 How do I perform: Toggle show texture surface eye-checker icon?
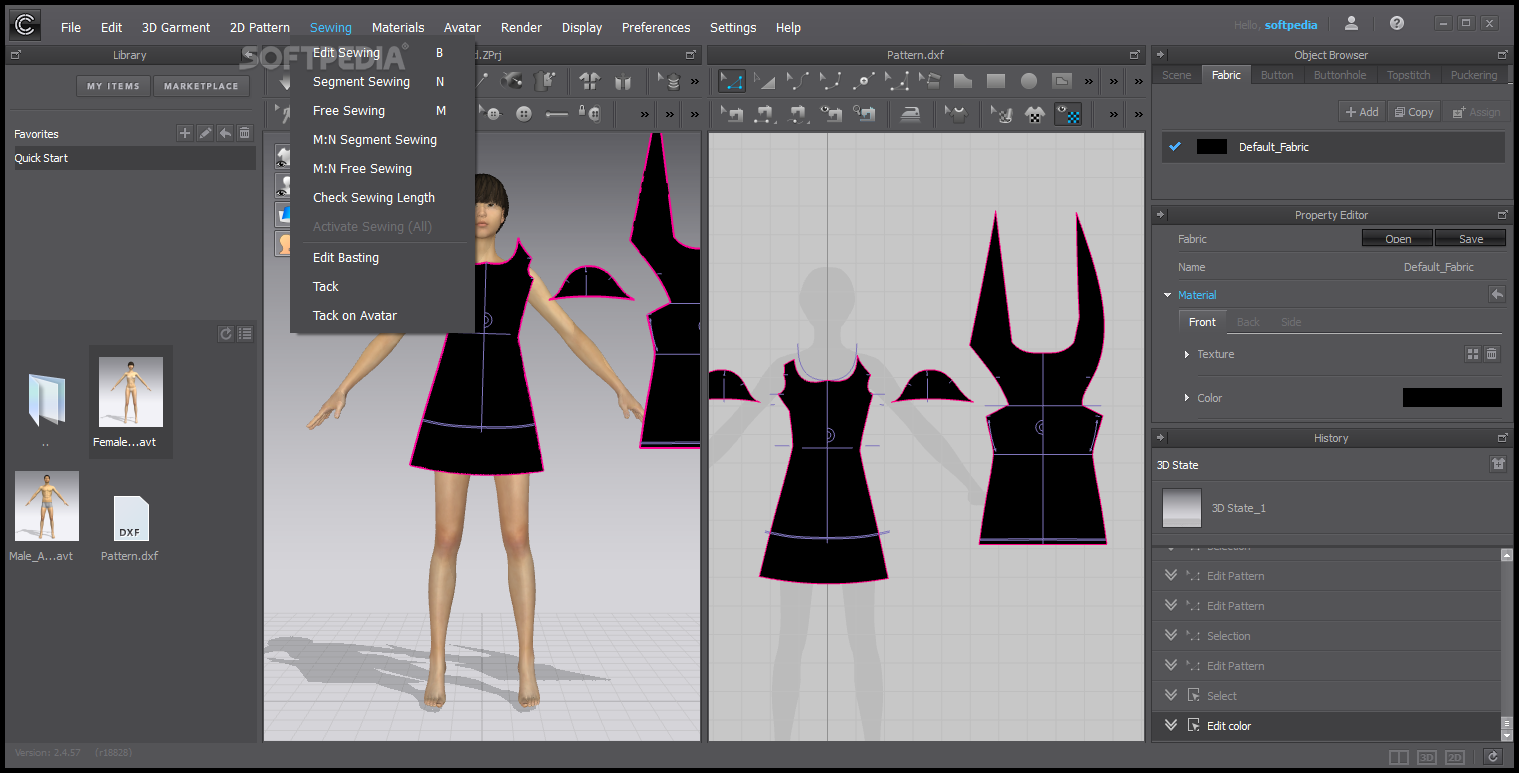(1068, 113)
